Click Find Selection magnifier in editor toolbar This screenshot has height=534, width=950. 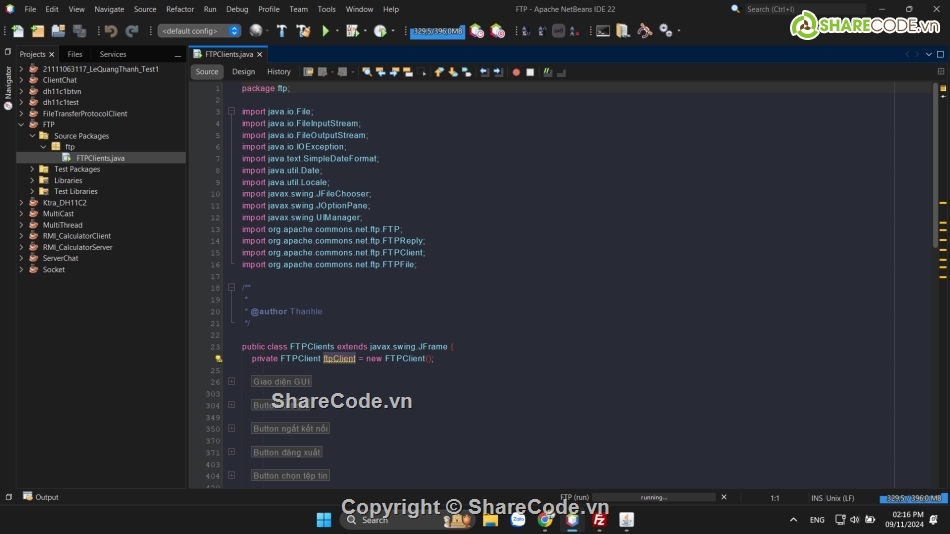pyautogui.click(x=367, y=72)
